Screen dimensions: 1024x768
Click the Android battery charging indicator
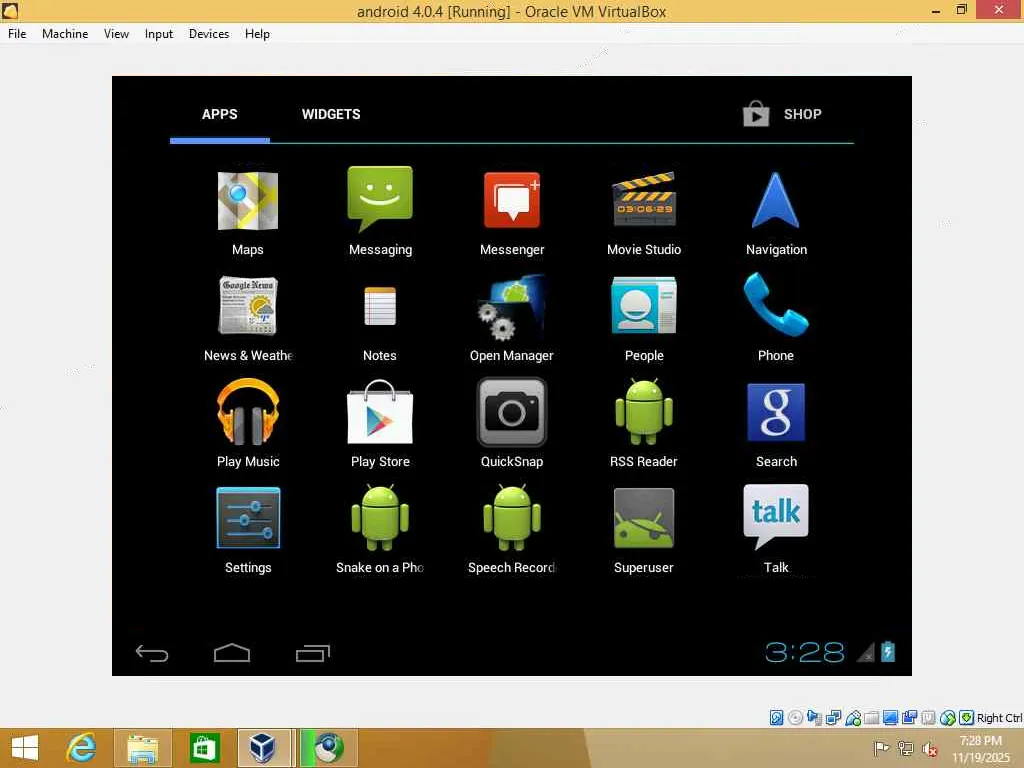point(888,651)
